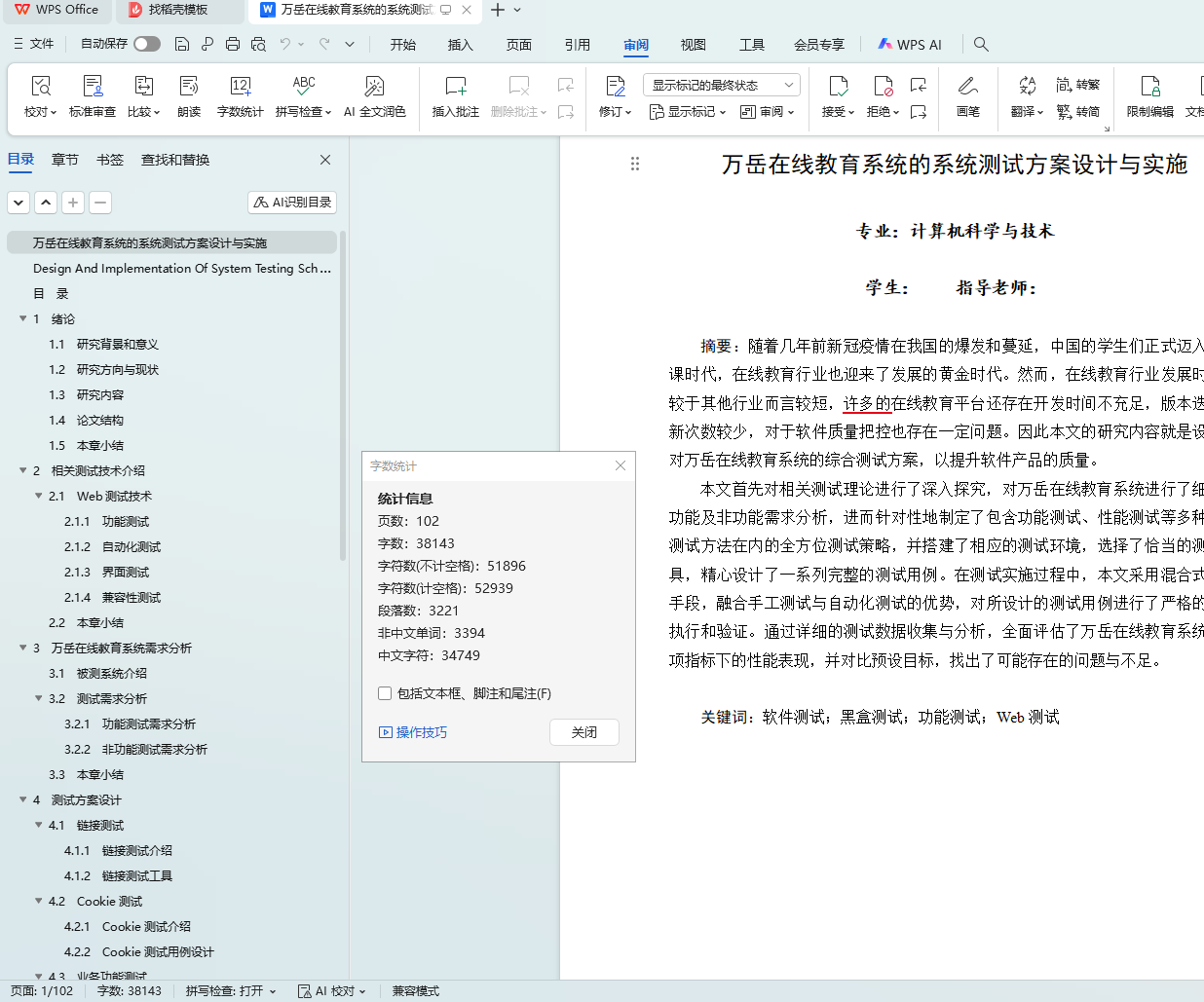Toggle the 自动保存 autosave switch
Viewport: 1204px width, 1002px height.
click(147, 44)
